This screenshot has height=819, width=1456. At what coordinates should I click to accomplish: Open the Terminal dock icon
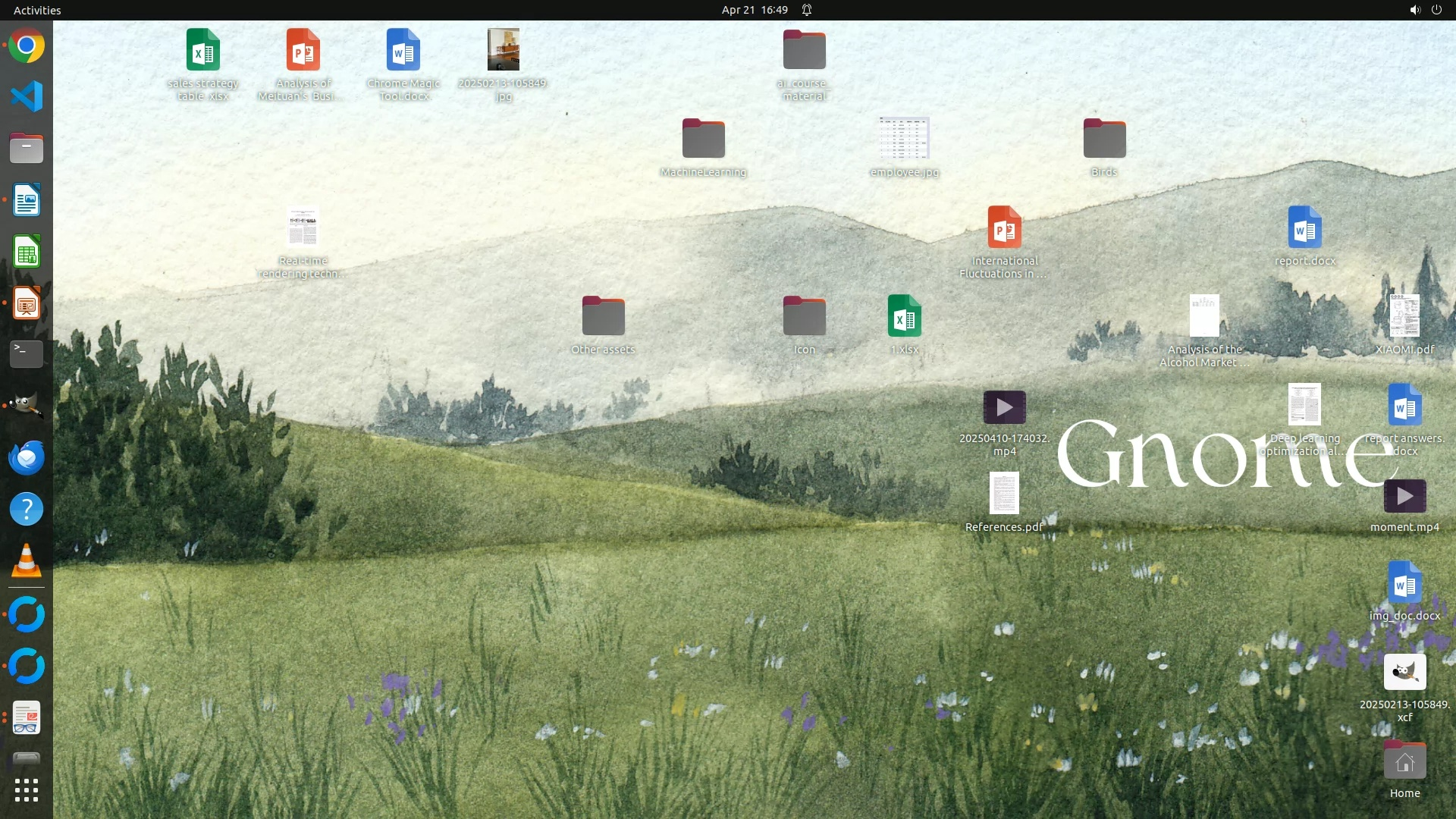27,354
